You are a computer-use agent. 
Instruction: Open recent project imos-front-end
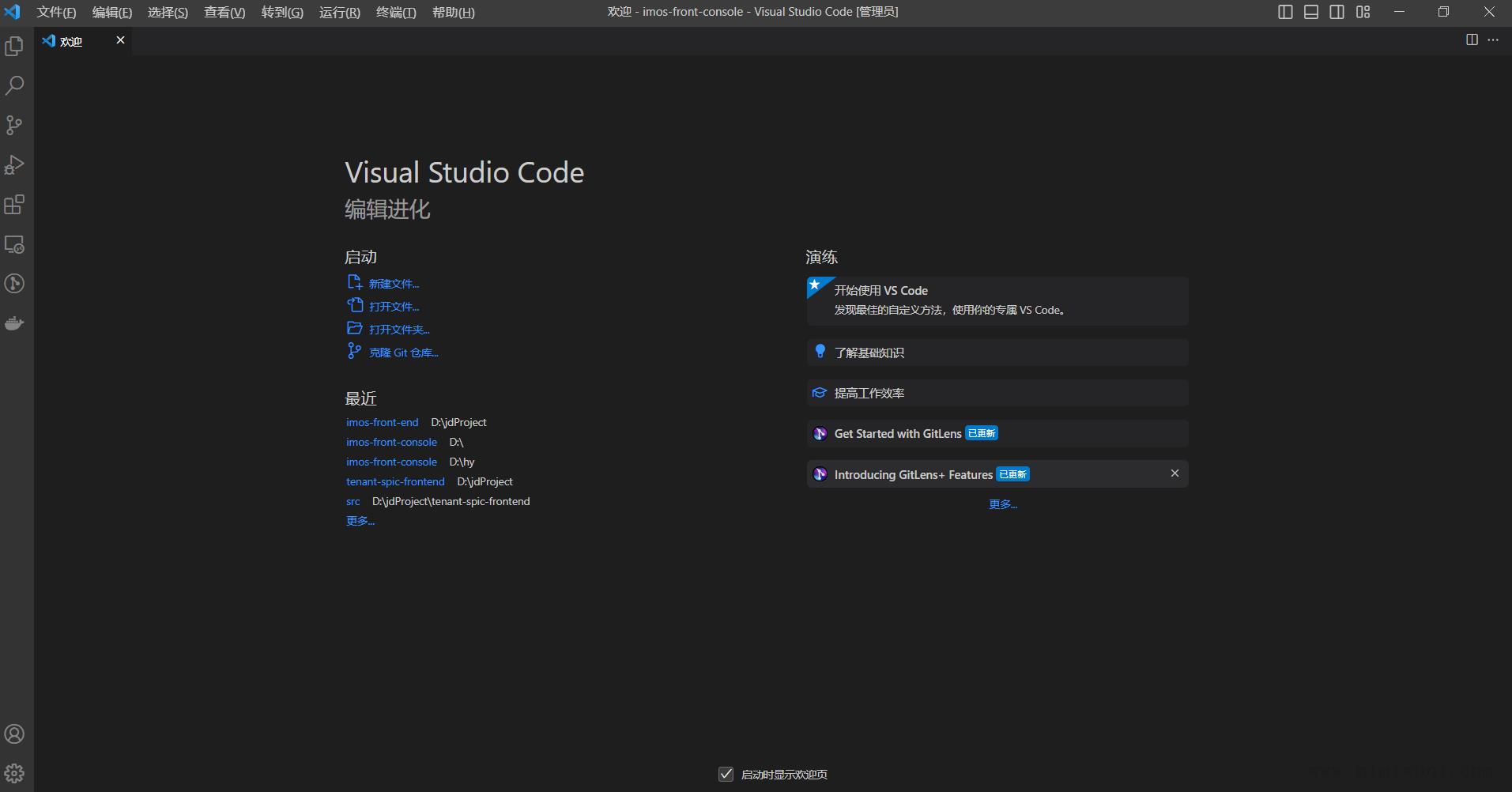point(382,422)
